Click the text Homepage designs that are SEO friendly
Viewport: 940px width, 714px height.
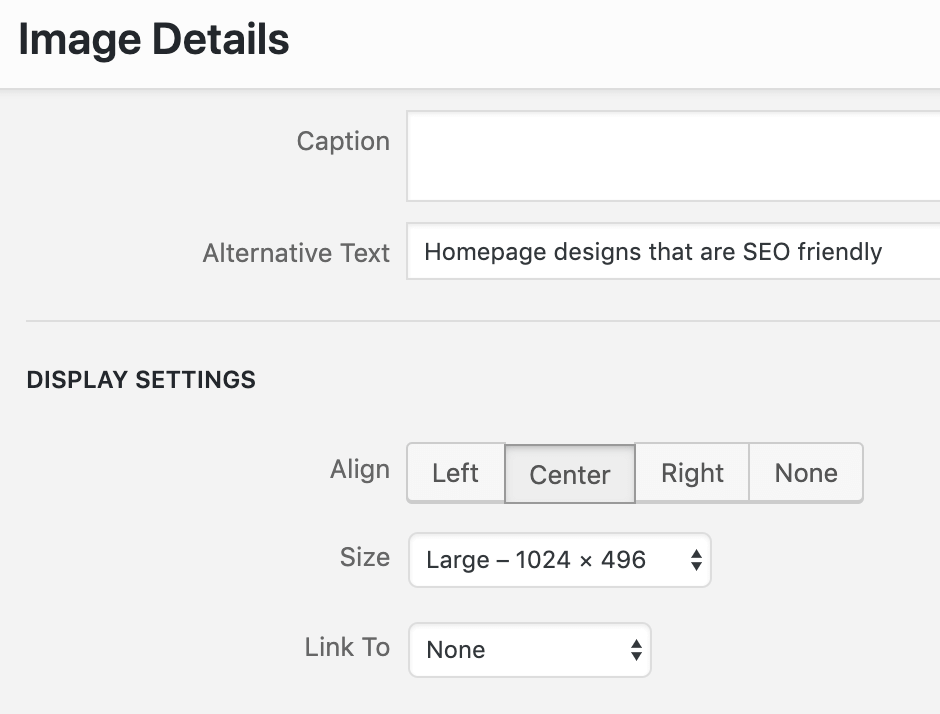point(653,252)
